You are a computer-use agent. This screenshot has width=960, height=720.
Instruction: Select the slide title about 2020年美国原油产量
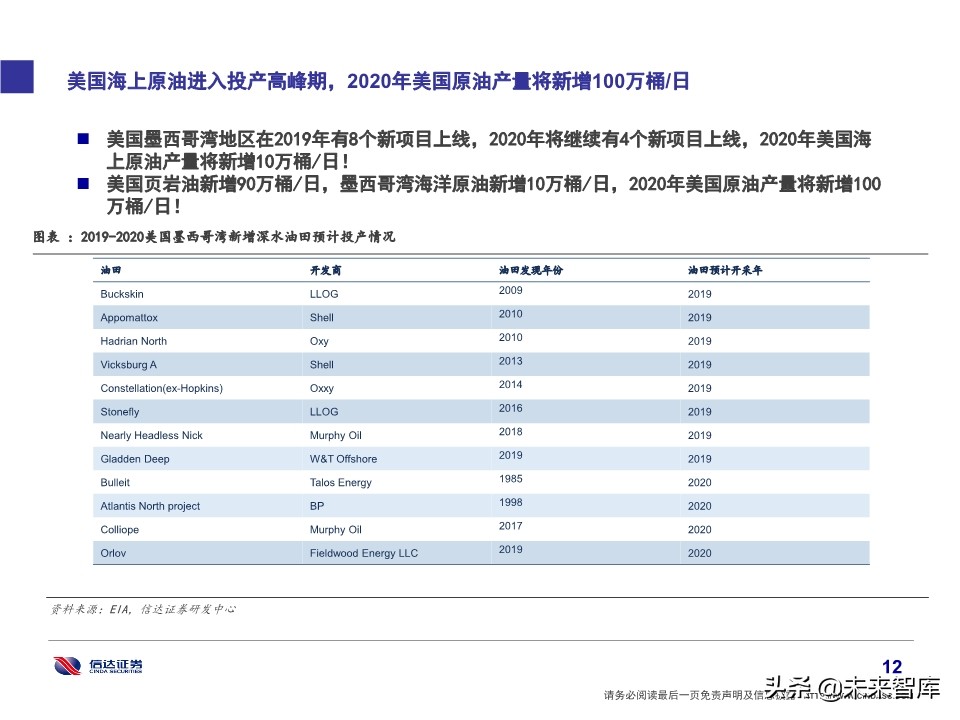click(378, 81)
